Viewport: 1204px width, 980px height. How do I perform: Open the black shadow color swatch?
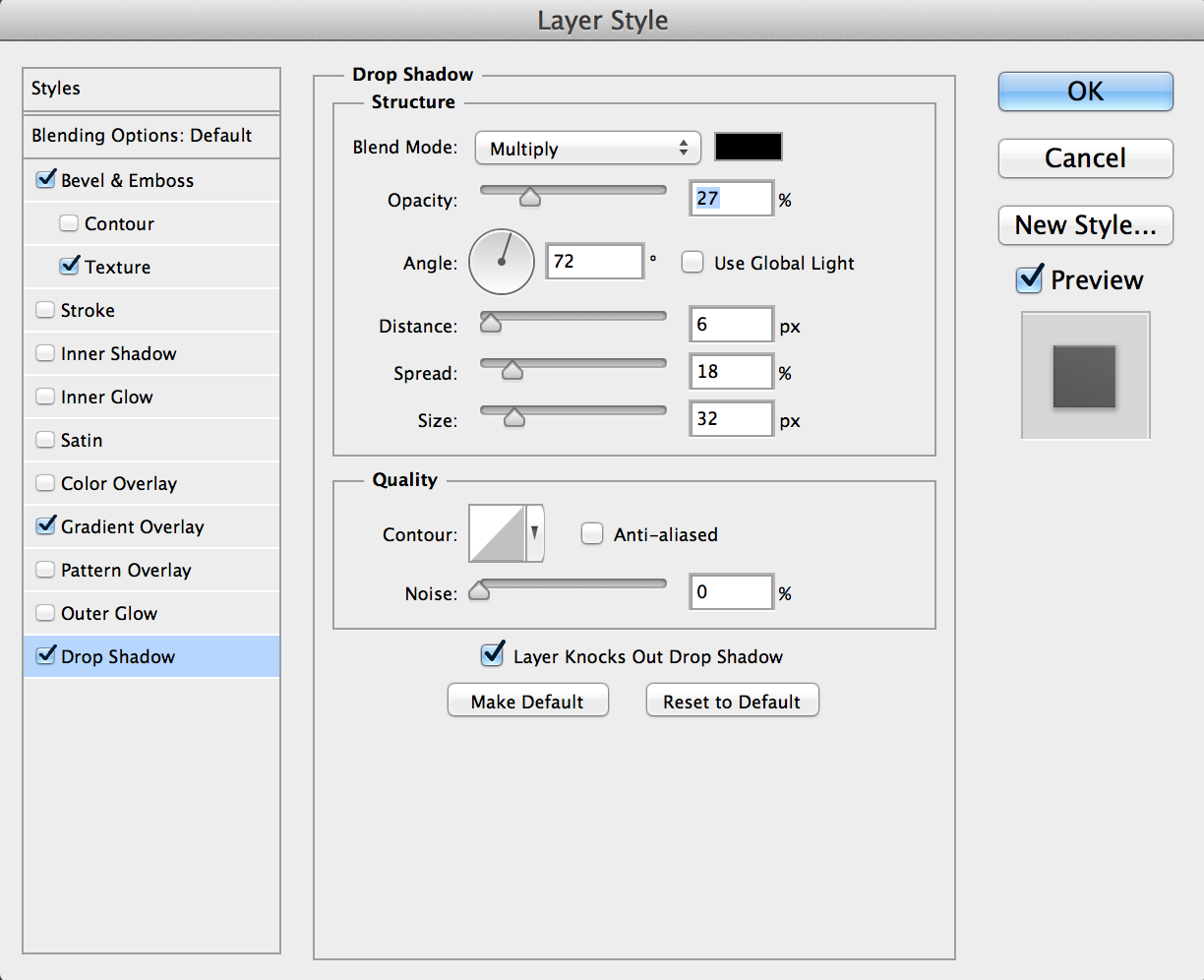point(748,148)
